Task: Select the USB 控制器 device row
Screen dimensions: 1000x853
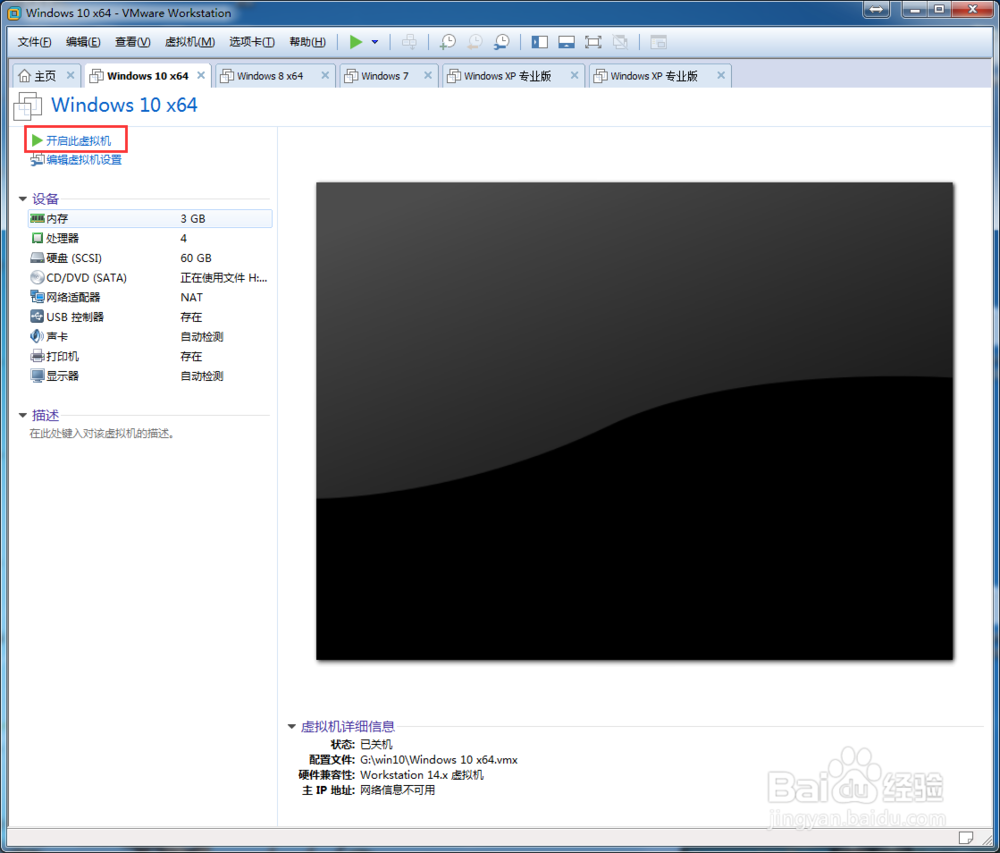Action: [x=151, y=317]
